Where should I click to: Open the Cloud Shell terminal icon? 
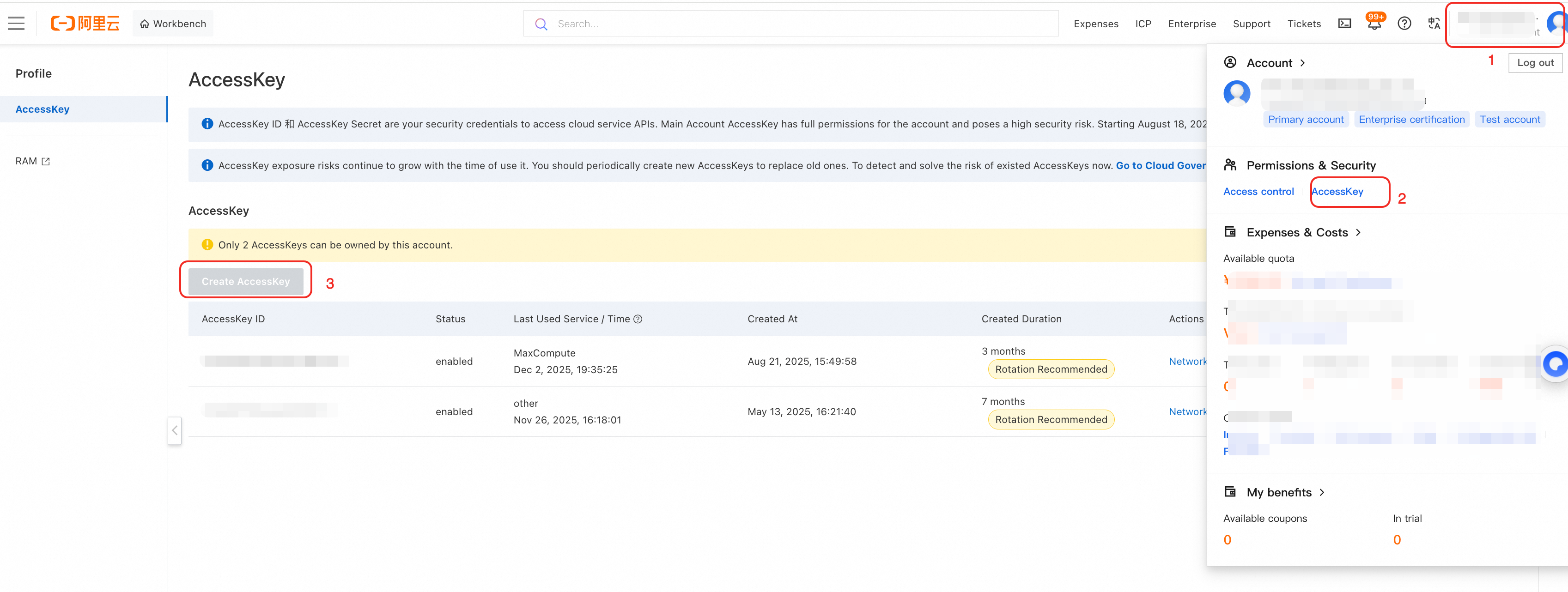click(1344, 24)
